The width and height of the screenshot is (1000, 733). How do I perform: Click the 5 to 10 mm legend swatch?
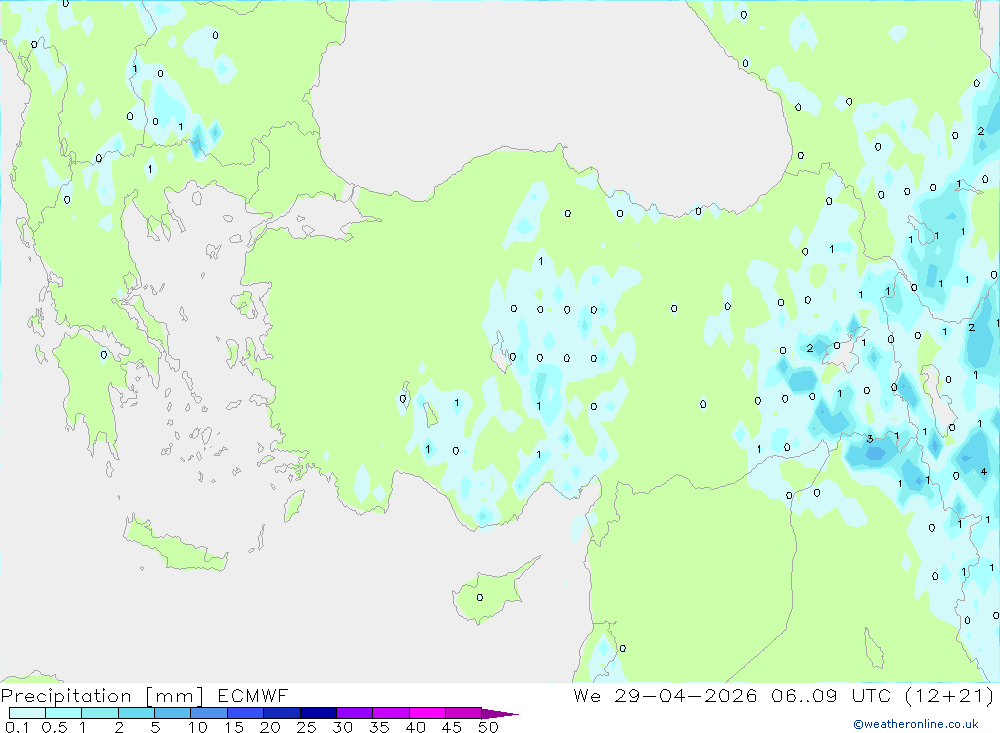172,713
